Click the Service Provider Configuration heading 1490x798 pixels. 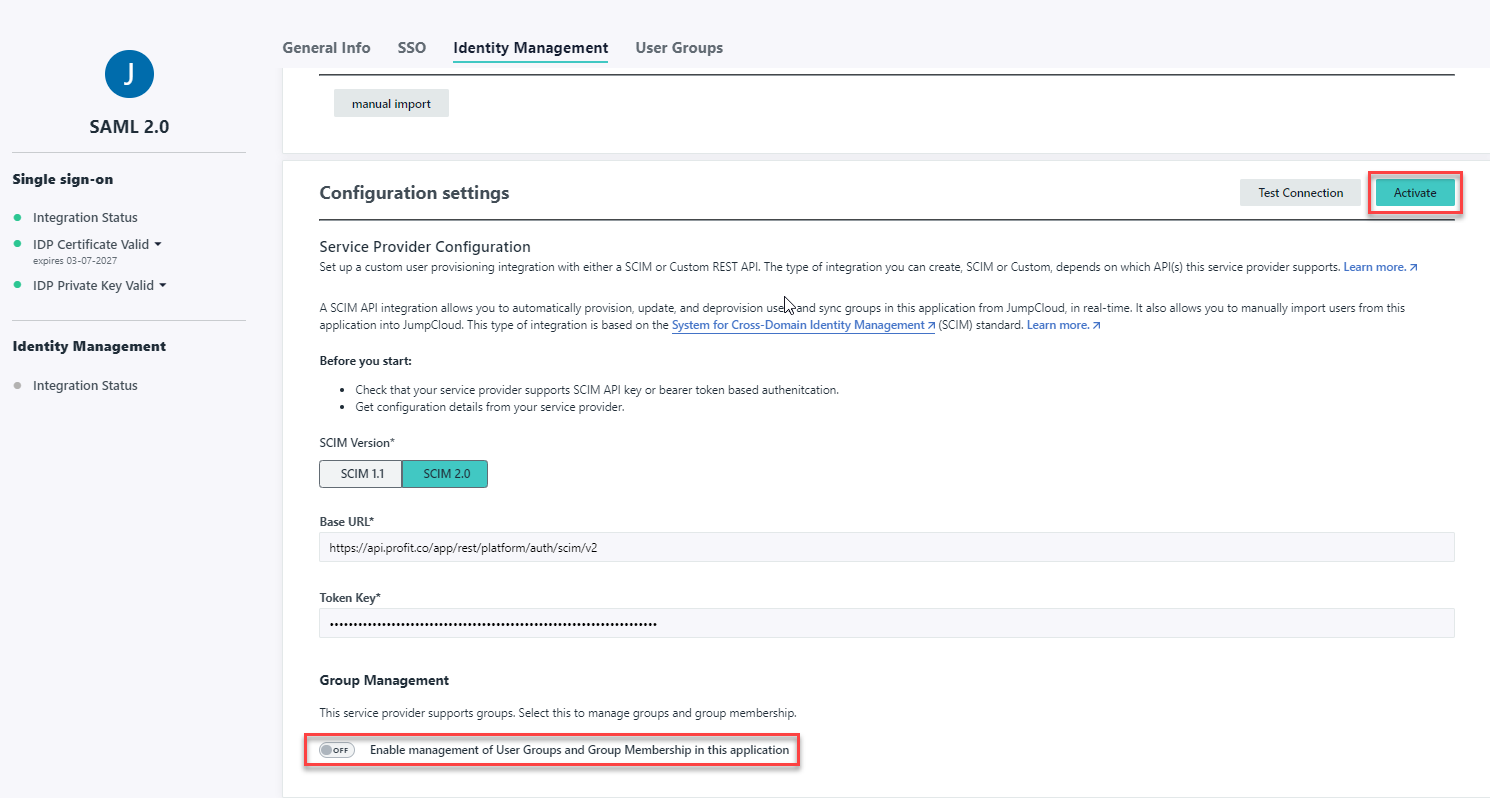pyautogui.click(x=425, y=246)
